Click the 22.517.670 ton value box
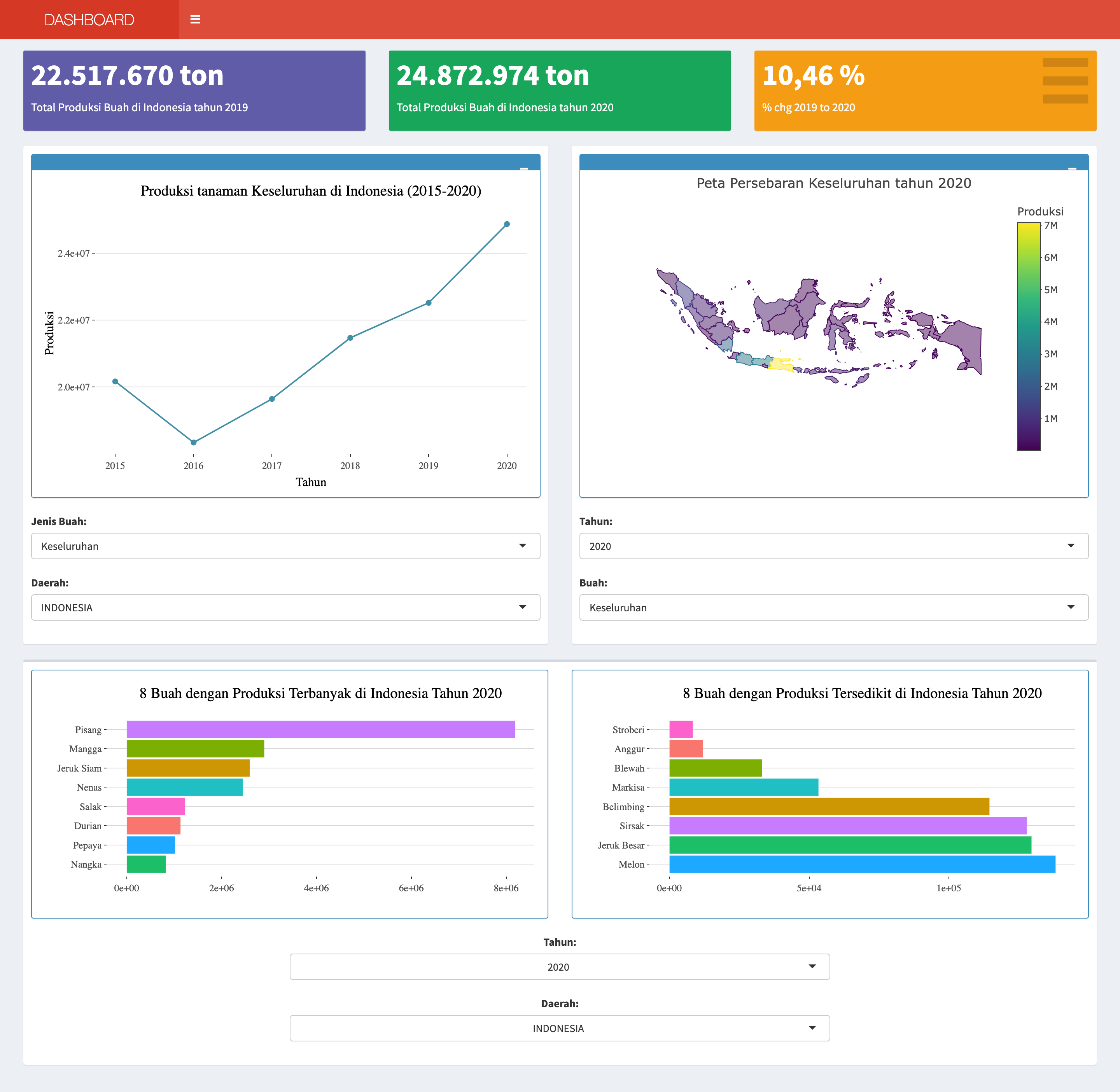The width and height of the screenshot is (1120, 1092). [194, 91]
